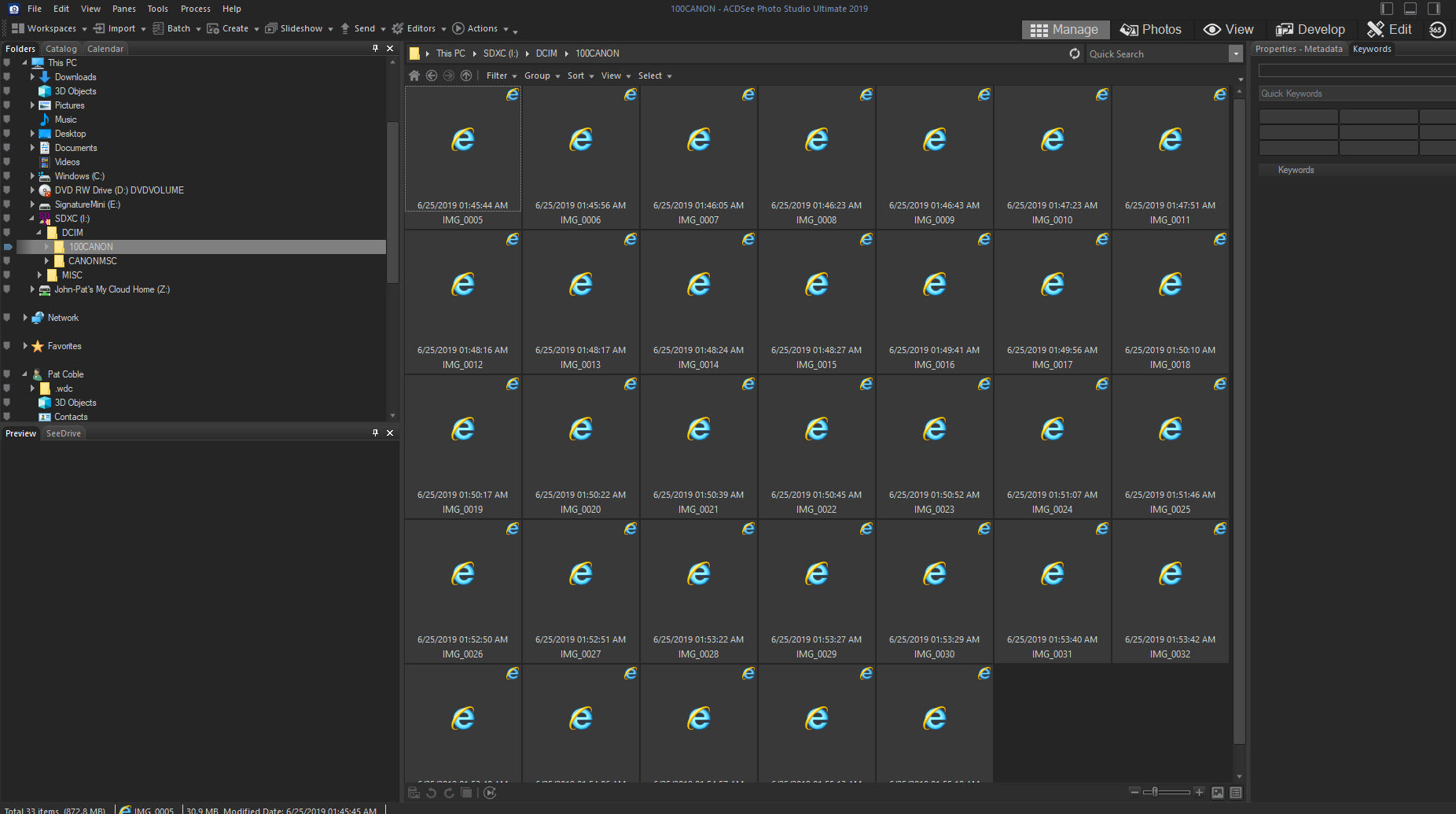Viewport: 1456px width, 814px height.
Task: Switch to details list view icon
Action: pos(1236,793)
